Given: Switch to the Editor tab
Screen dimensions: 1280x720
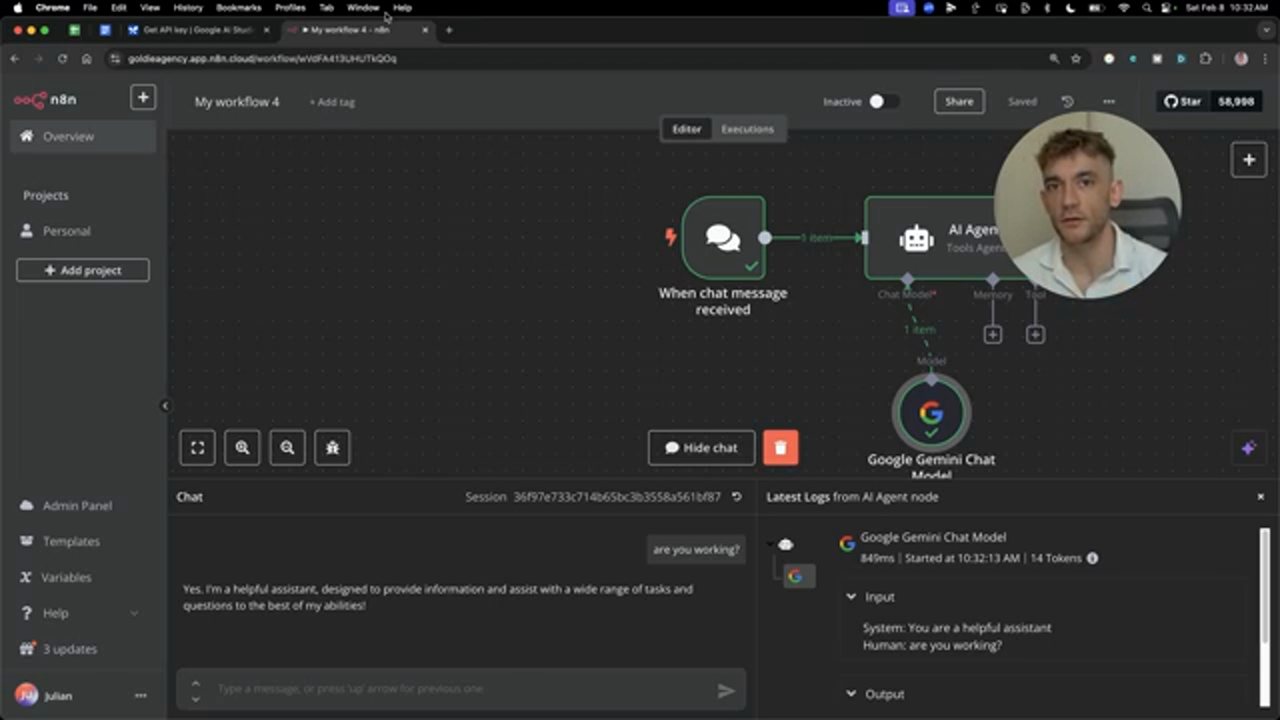Looking at the screenshot, I should point(687,129).
